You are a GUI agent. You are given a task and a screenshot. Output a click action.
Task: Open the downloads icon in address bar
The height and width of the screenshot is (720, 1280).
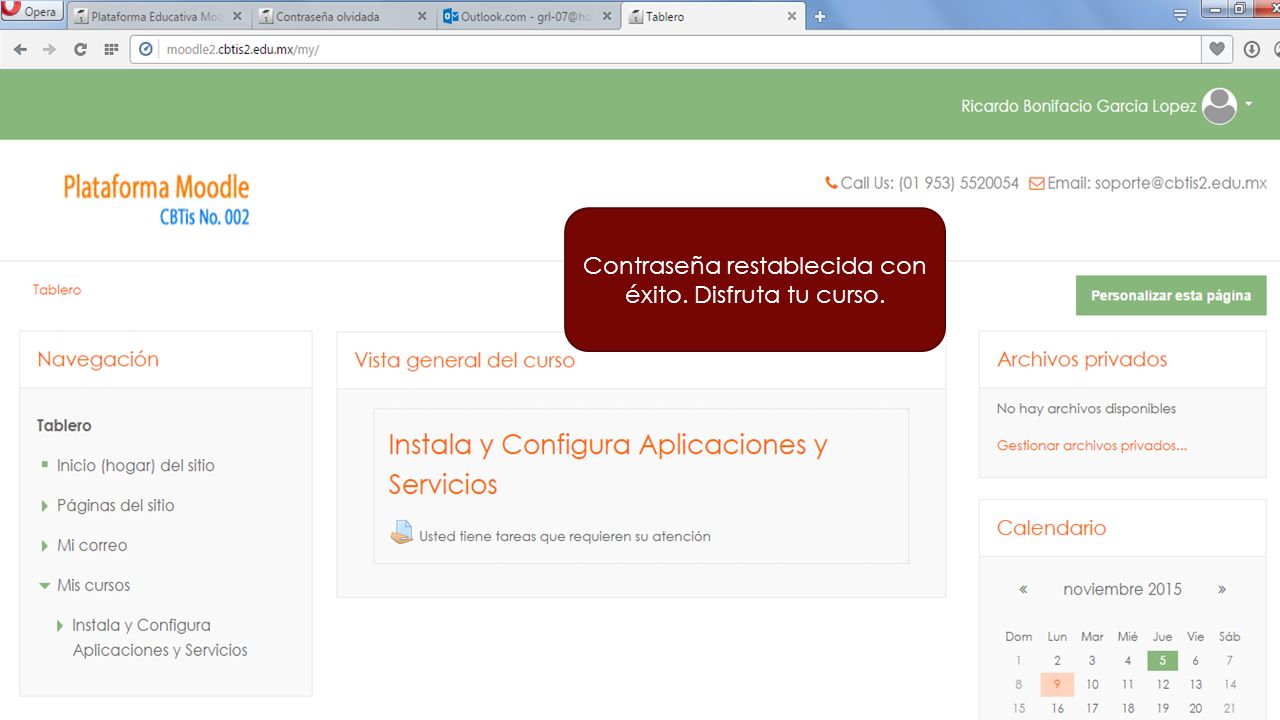[x=1251, y=49]
